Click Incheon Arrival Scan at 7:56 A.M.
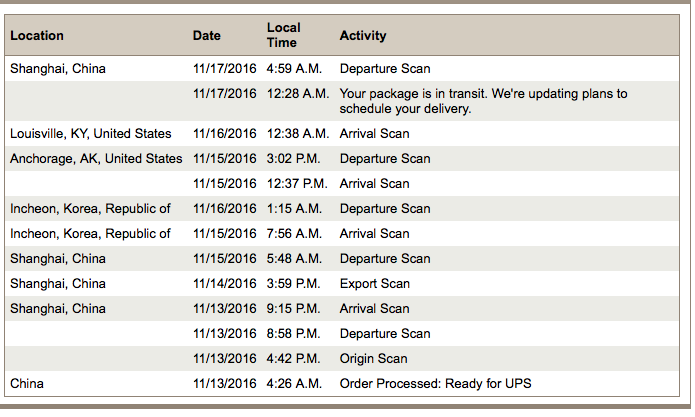The height and width of the screenshot is (417, 695). coord(342,234)
